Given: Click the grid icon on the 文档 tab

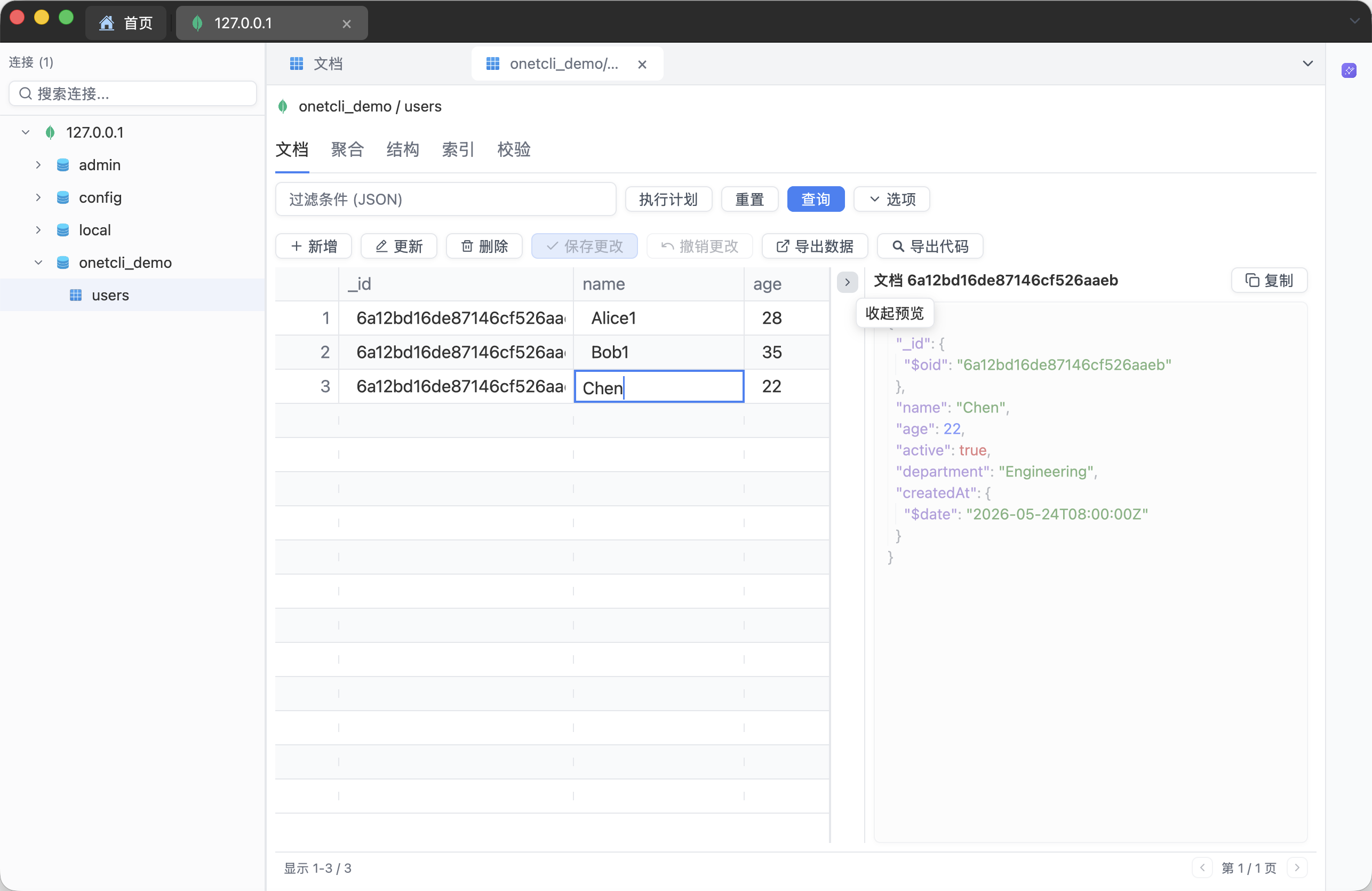Looking at the screenshot, I should (x=296, y=63).
